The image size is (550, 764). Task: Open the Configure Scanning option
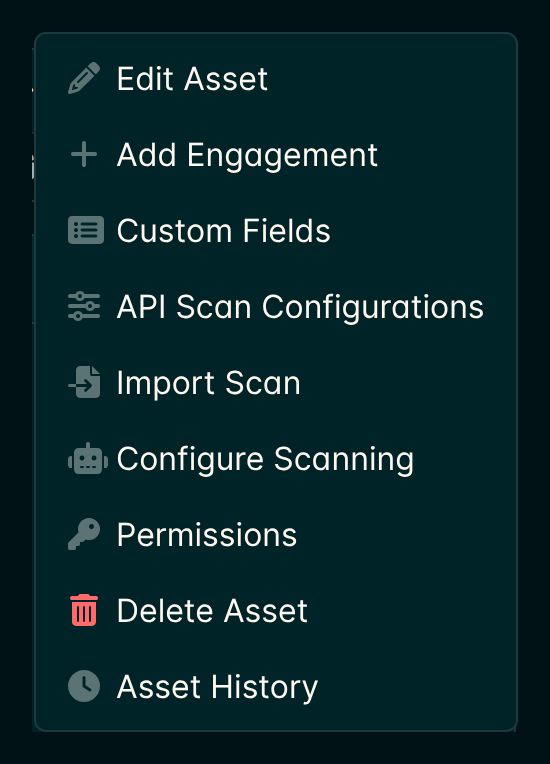265,459
